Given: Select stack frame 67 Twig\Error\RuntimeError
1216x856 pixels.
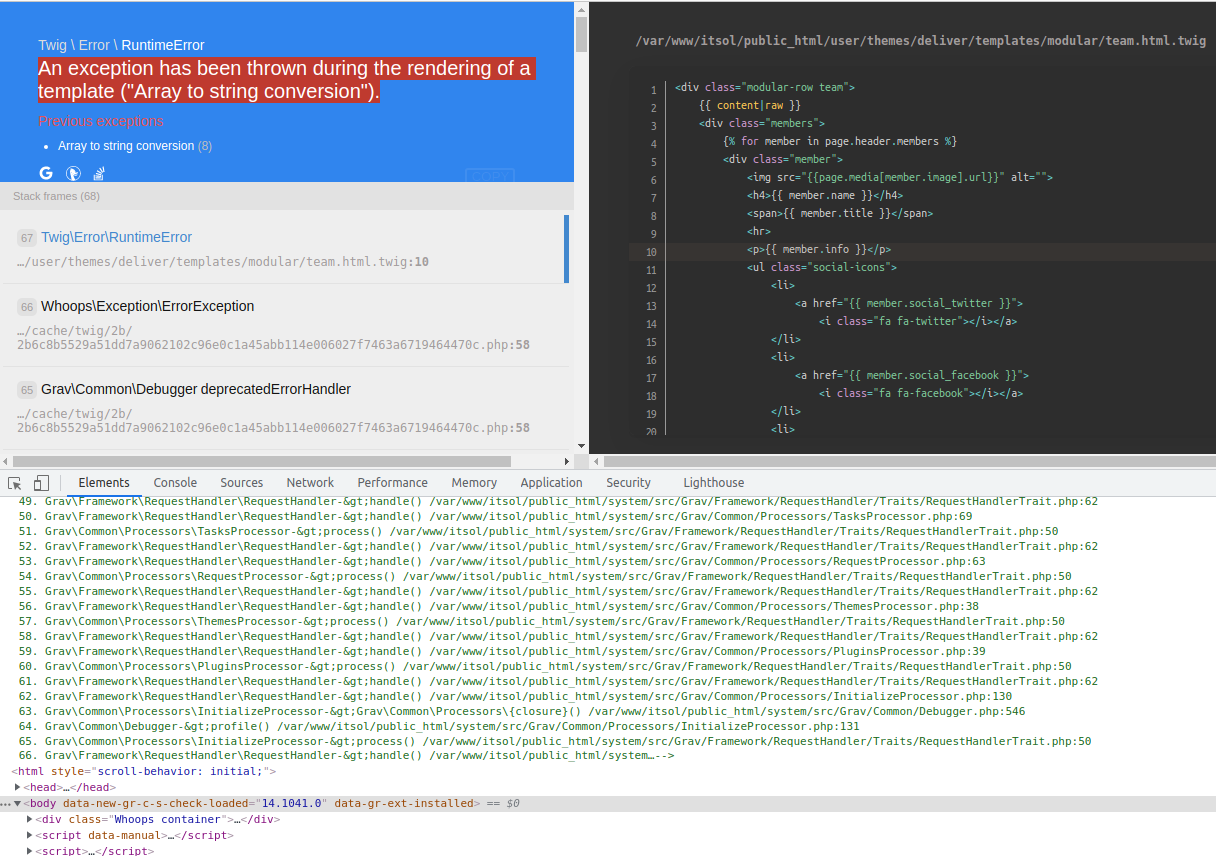Looking at the screenshot, I should pyautogui.click(x=284, y=249).
